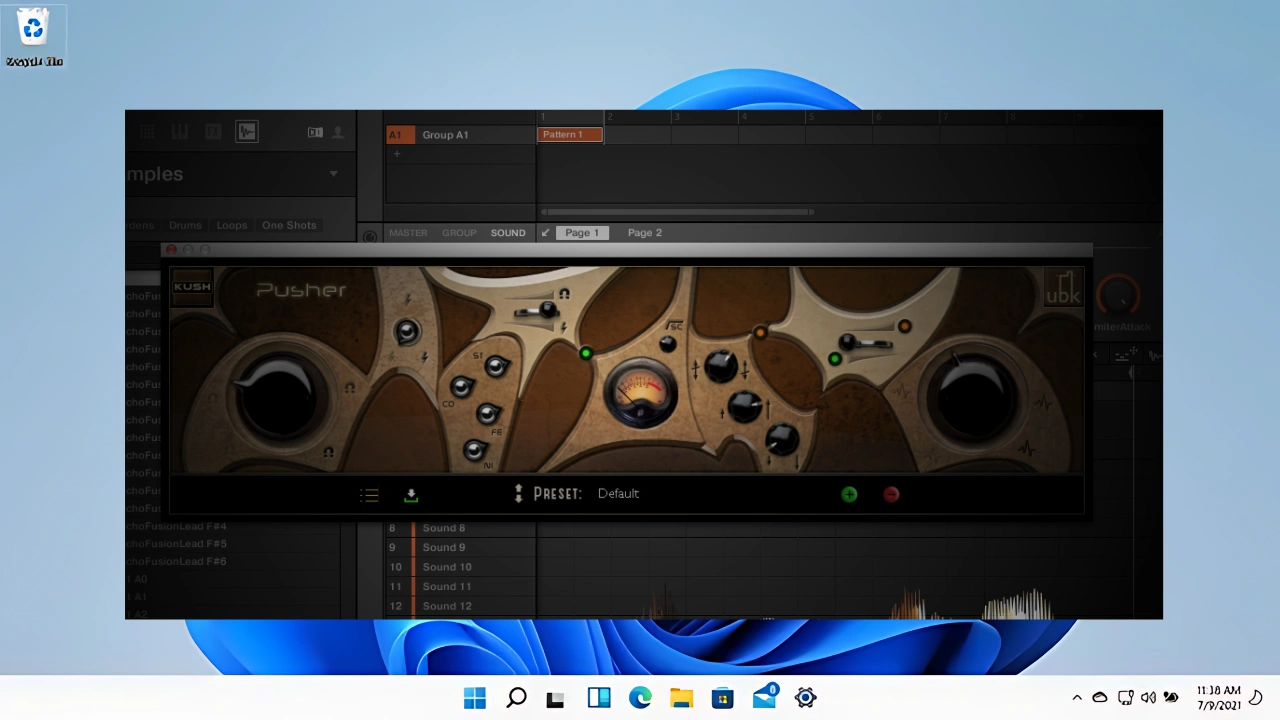1280x720 pixels.
Task: Select Group A1 row
Action: click(461, 135)
